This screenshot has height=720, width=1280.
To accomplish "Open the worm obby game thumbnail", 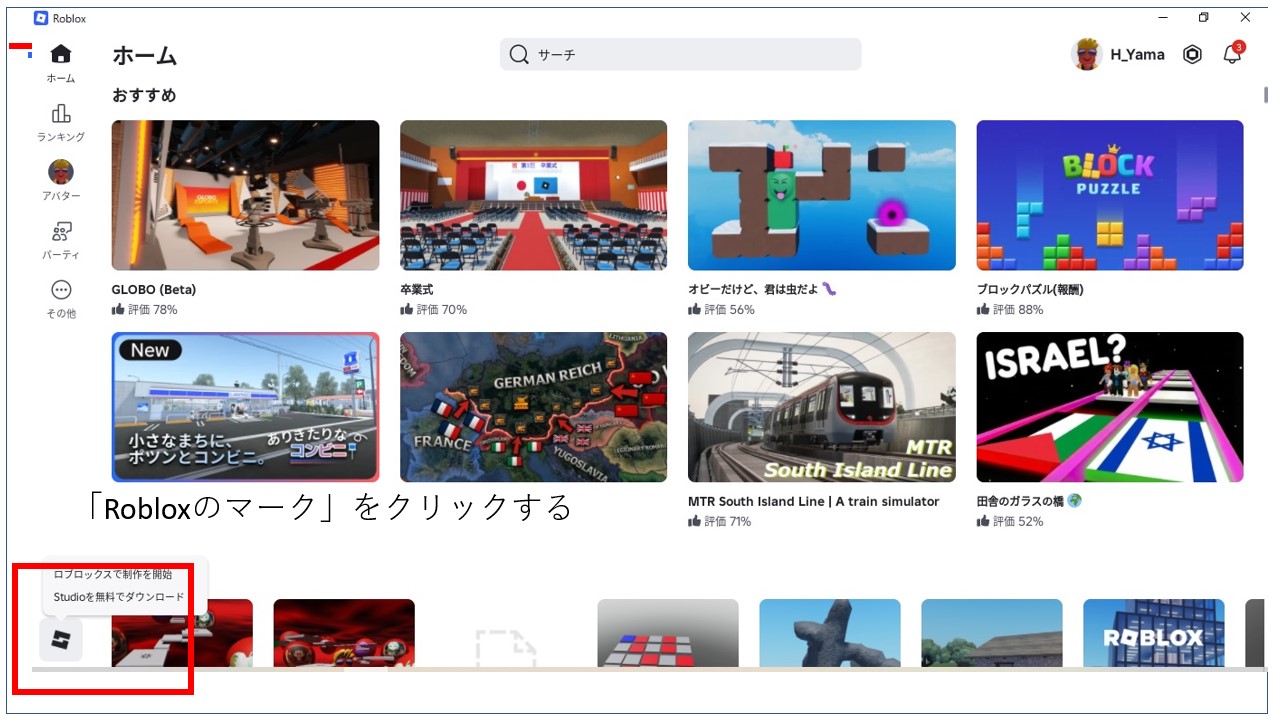I will pyautogui.click(x=822, y=196).
